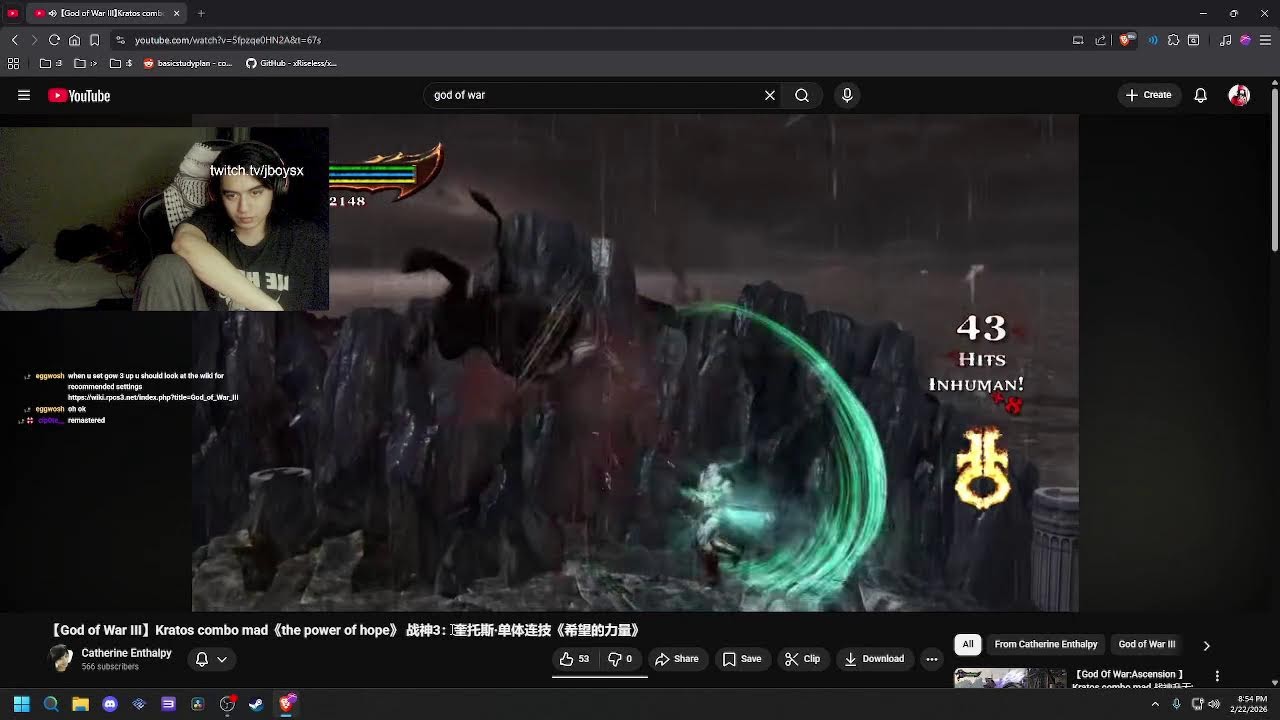Share this page from address bar
This screenshot has width=1280, height=720.
pyautogui.click(x=1101, y=40)
